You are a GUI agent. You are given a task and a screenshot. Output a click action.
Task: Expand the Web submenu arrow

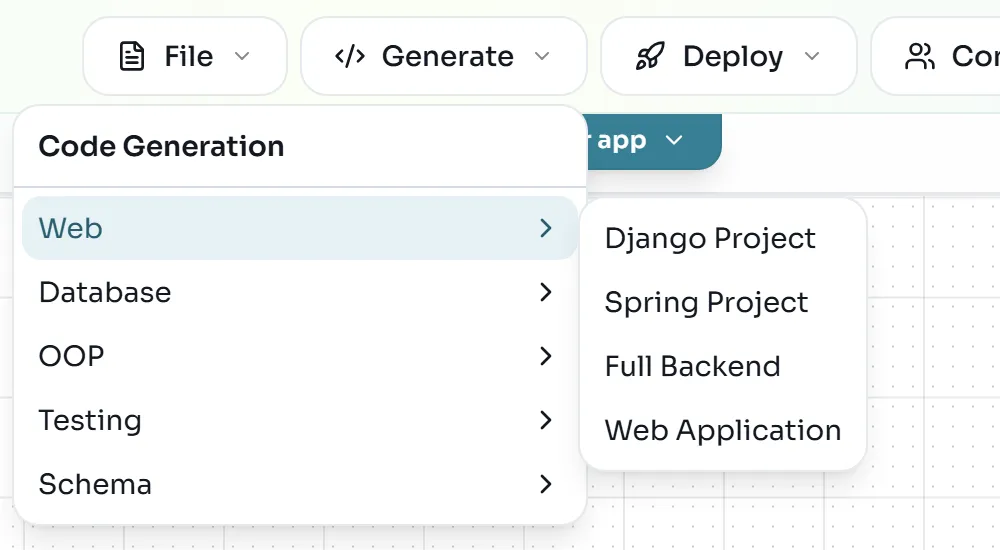(x=545, y=228)
